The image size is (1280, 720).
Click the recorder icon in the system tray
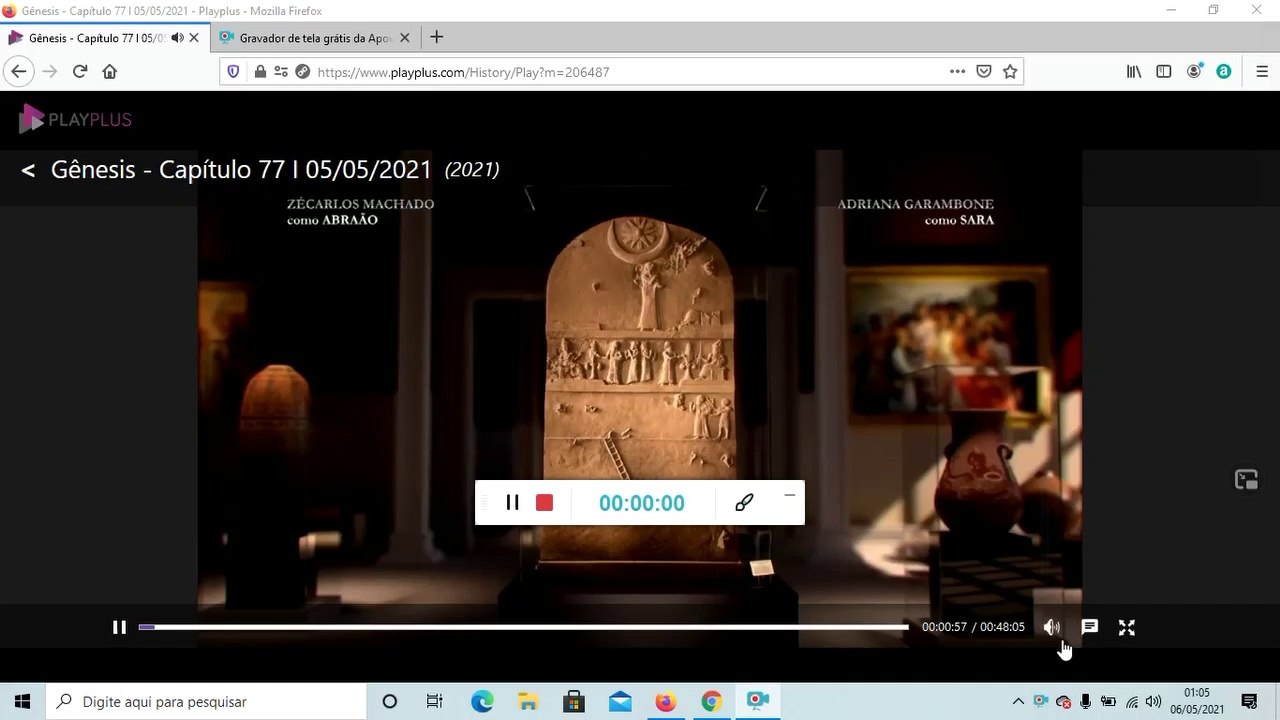[1041, 701]
